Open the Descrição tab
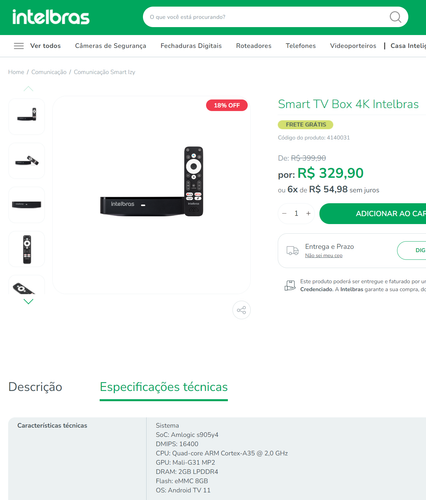 point(35,387)
